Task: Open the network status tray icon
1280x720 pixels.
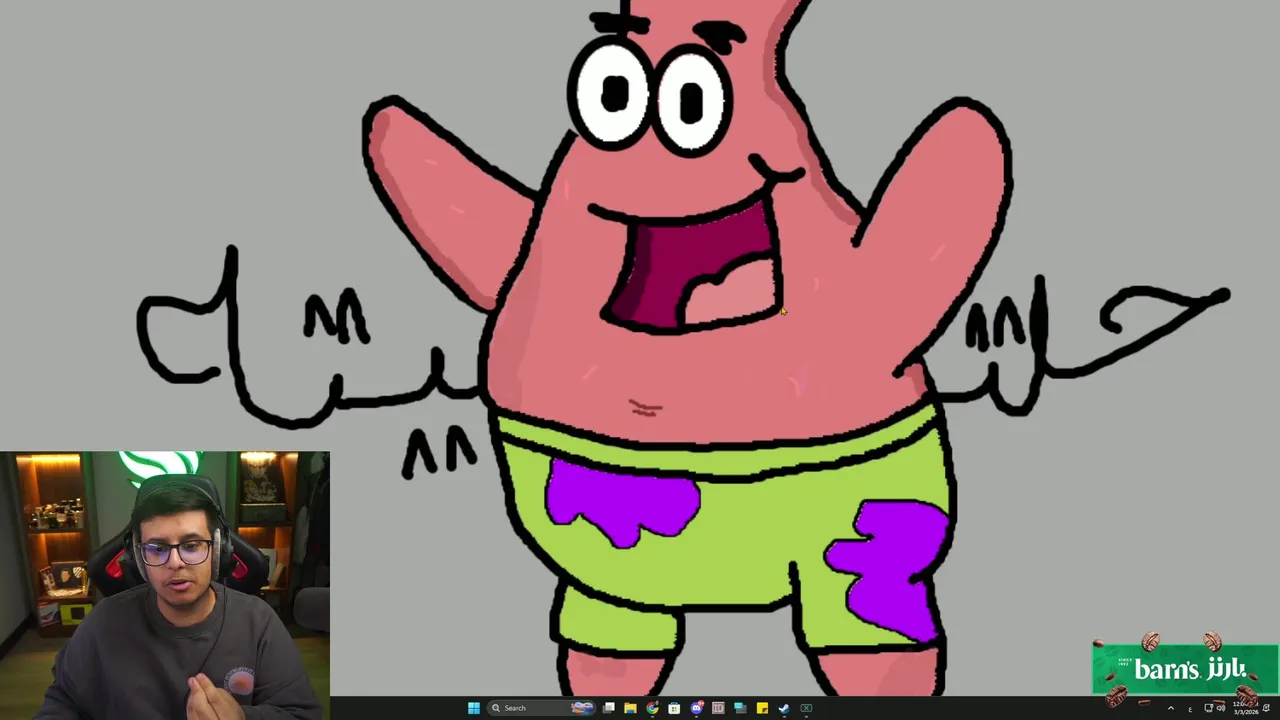Action: pos(1209,708)
